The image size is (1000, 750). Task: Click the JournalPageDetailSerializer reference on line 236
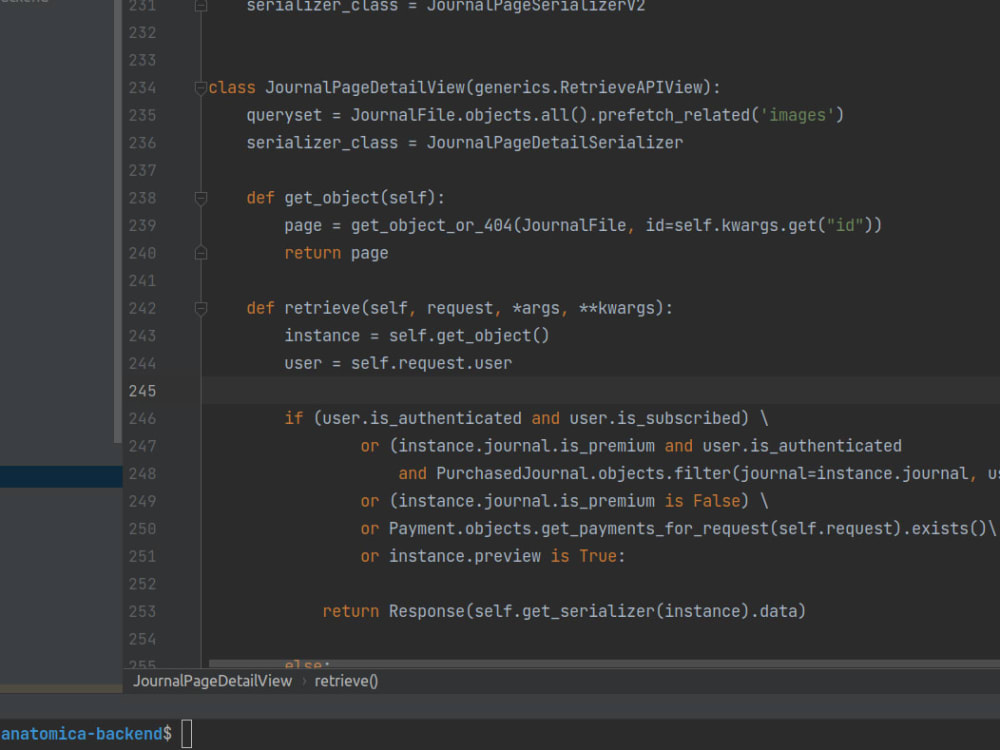coord(556,142)
